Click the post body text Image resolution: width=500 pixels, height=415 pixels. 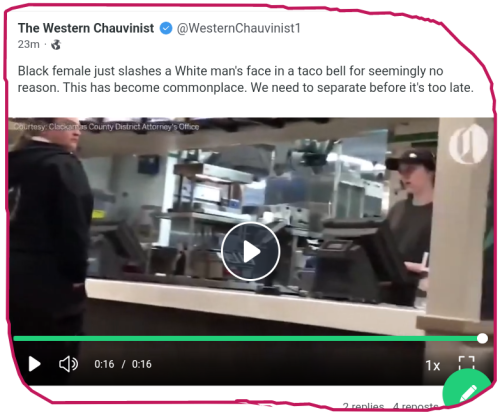(245, 79)
